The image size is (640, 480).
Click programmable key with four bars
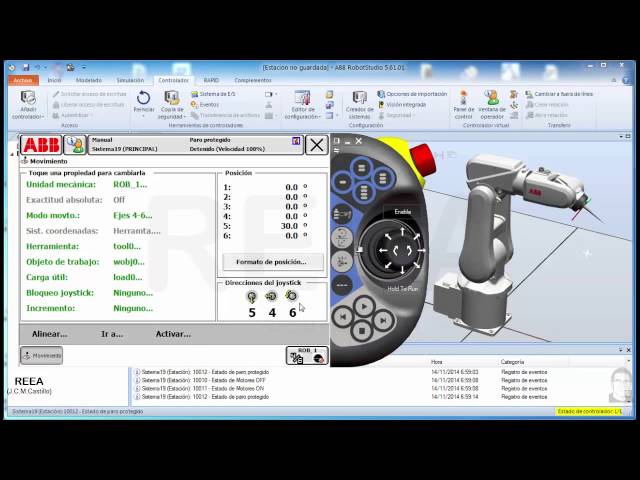[x=364, y=192]
